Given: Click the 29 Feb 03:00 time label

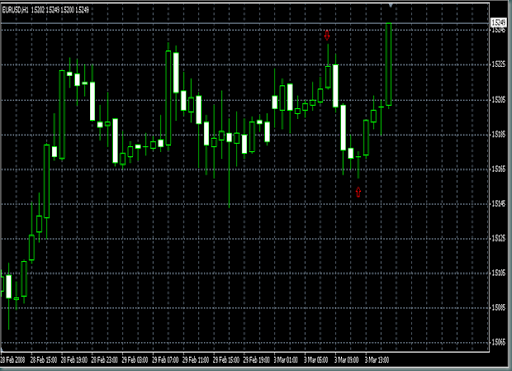Looking at the screenshot, I should point(135,360).
